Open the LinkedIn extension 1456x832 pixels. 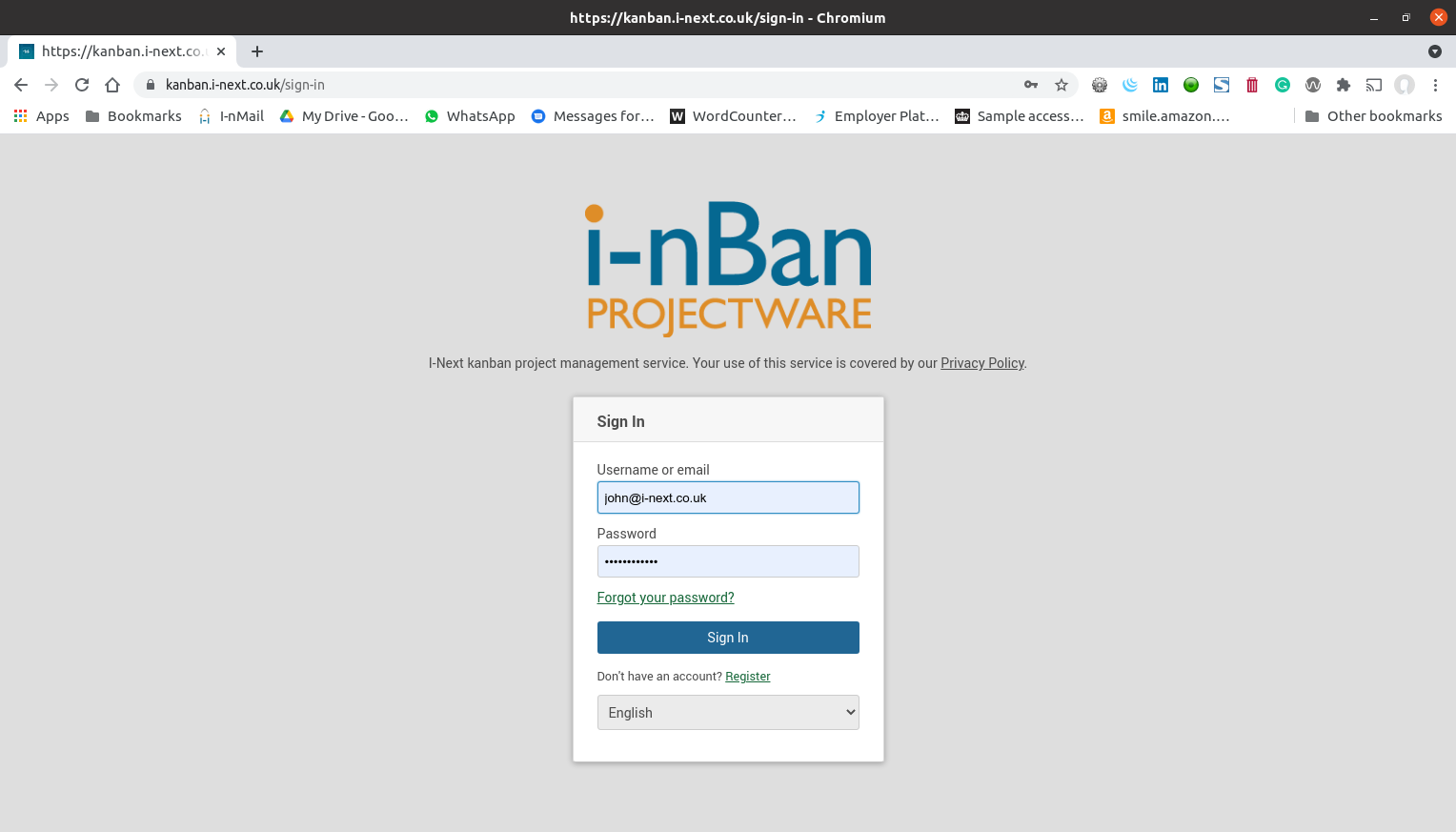[1161, 85]
